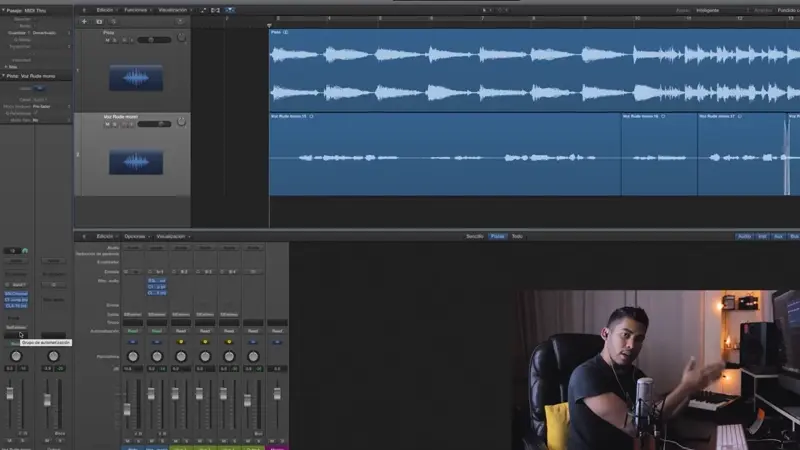Click the mixer back arrow icon left of Edición
The width and height of the screenshot is (800, 450).
(84, 236)
